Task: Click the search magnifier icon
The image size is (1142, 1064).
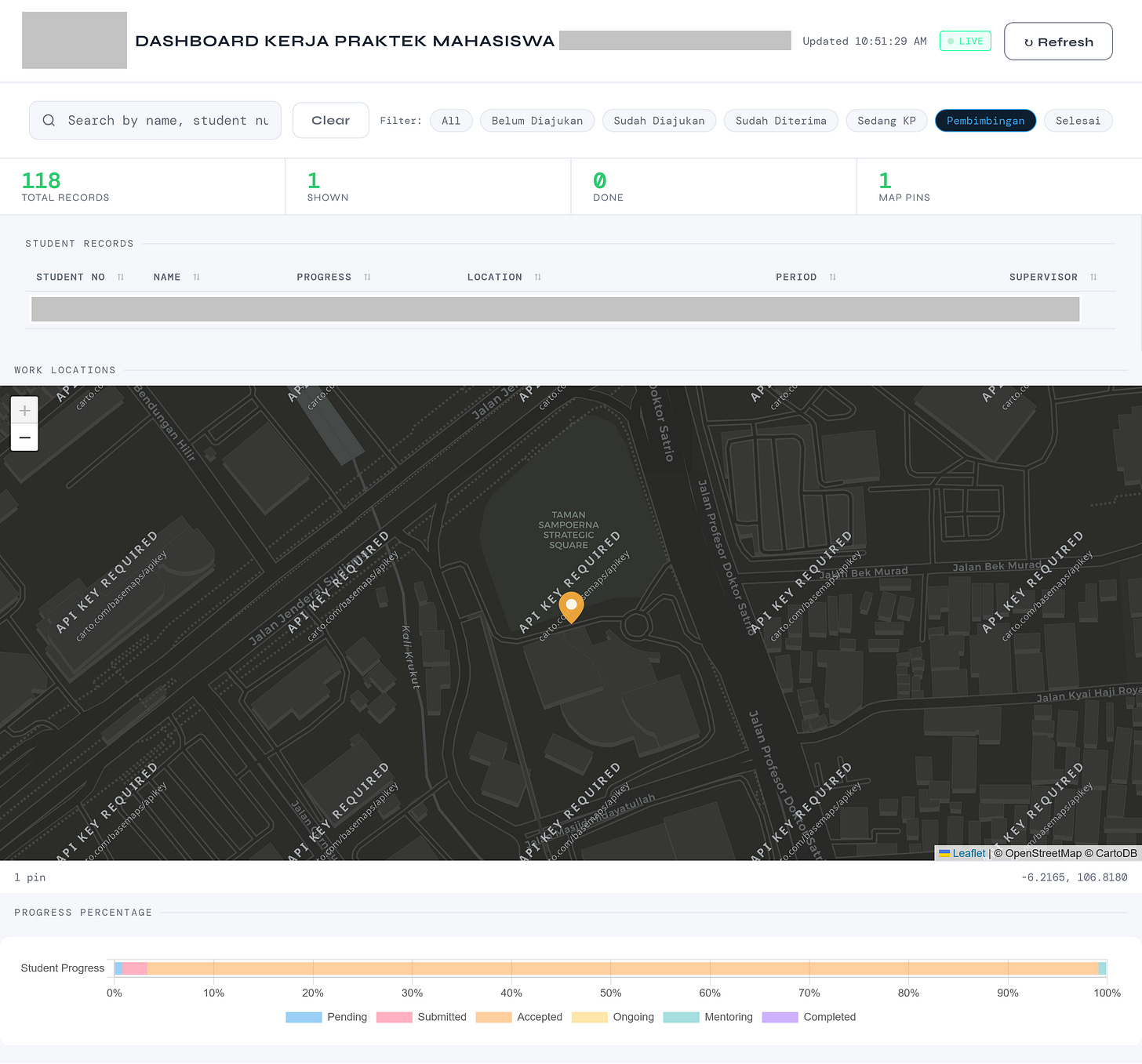Action: (49, 120)
